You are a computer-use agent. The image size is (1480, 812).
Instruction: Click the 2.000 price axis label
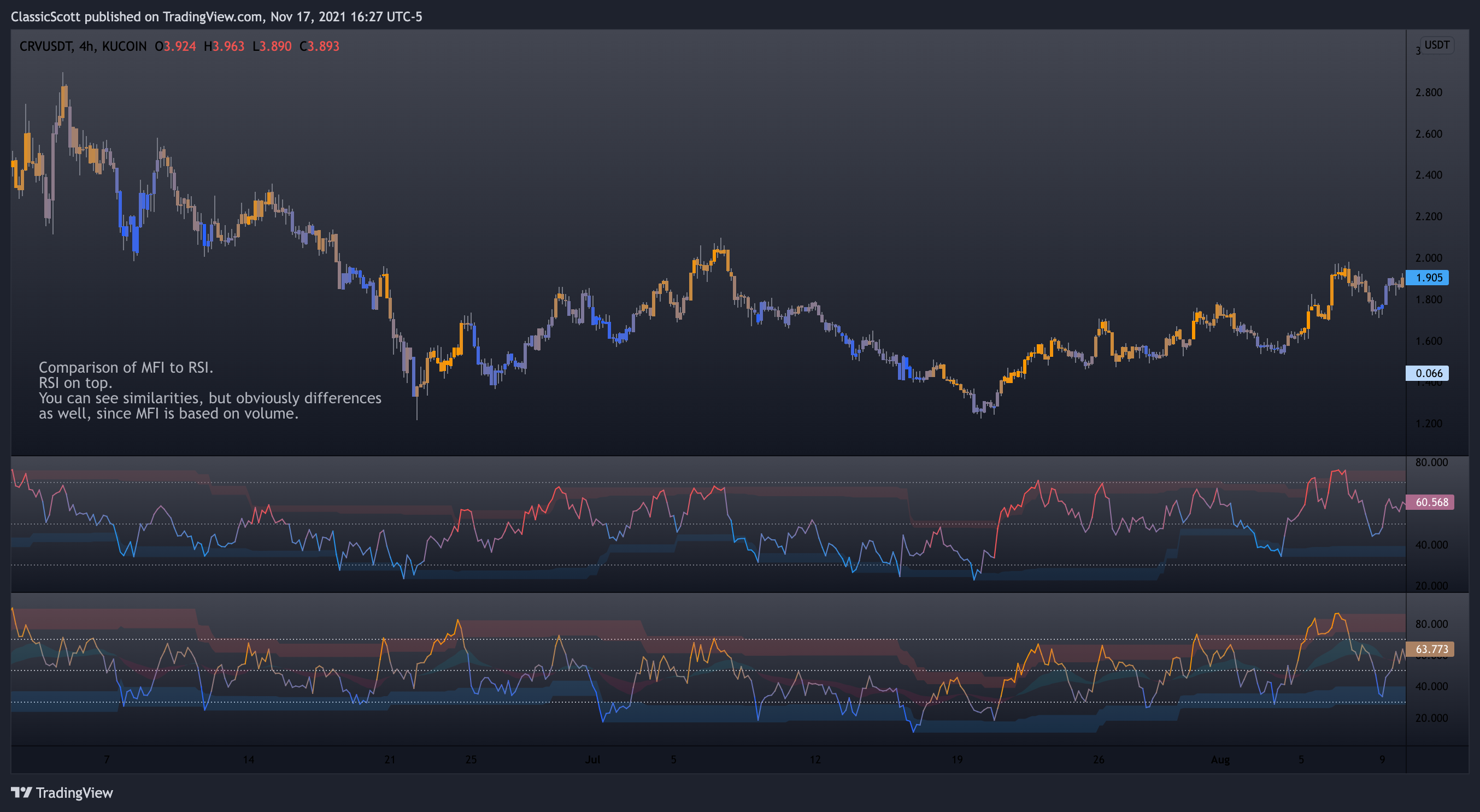(1429, 258)
